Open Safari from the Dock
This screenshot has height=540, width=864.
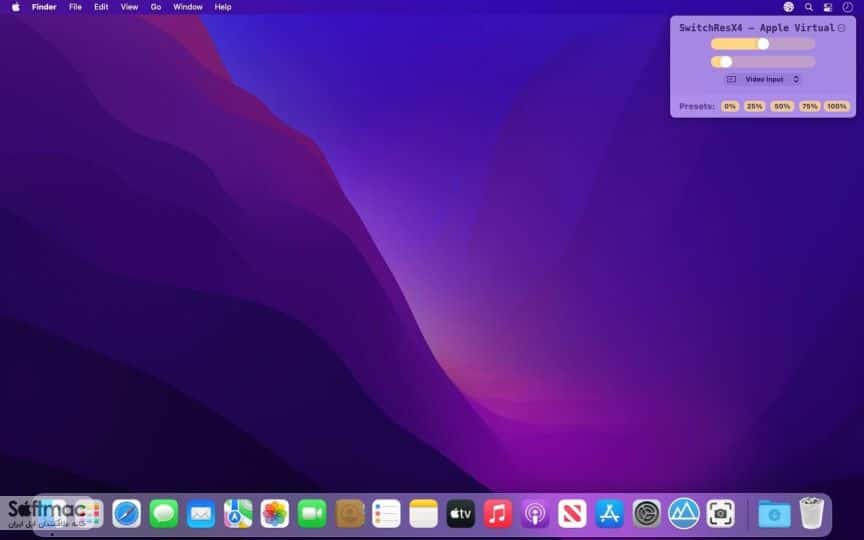126,514
